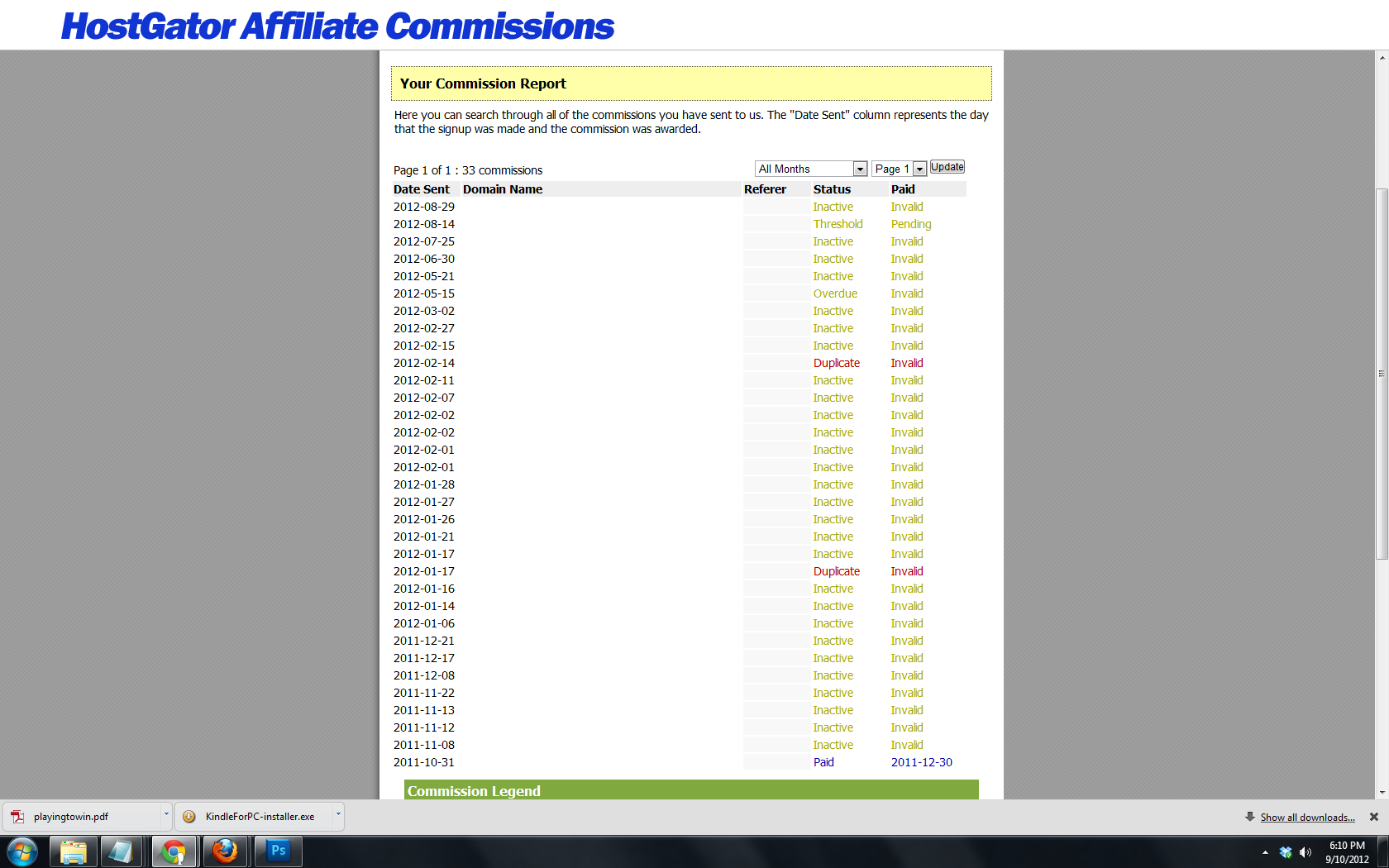Select the 2012-08-14 date cell

(424, 224)
